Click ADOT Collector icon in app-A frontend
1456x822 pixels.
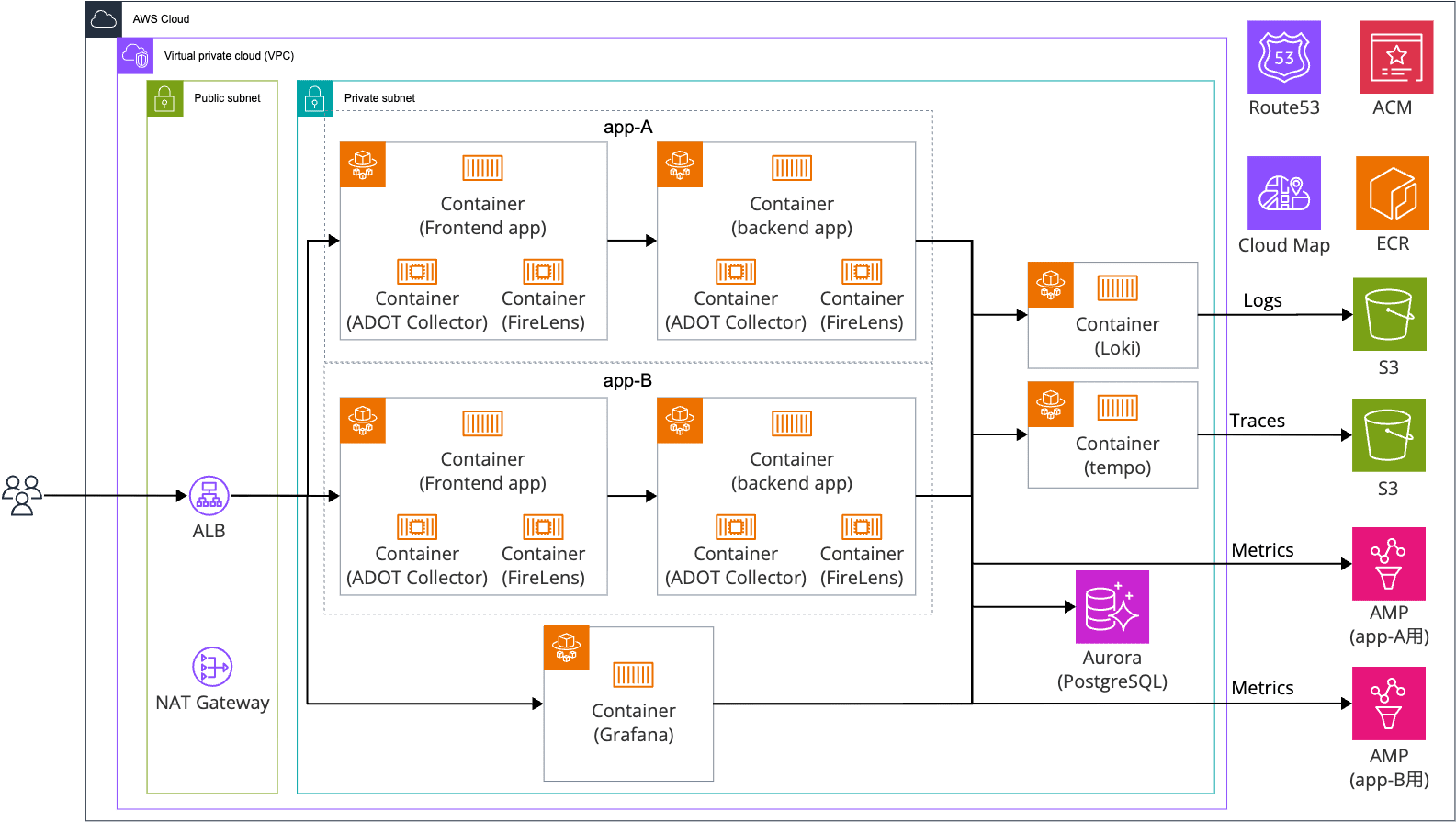417,272
